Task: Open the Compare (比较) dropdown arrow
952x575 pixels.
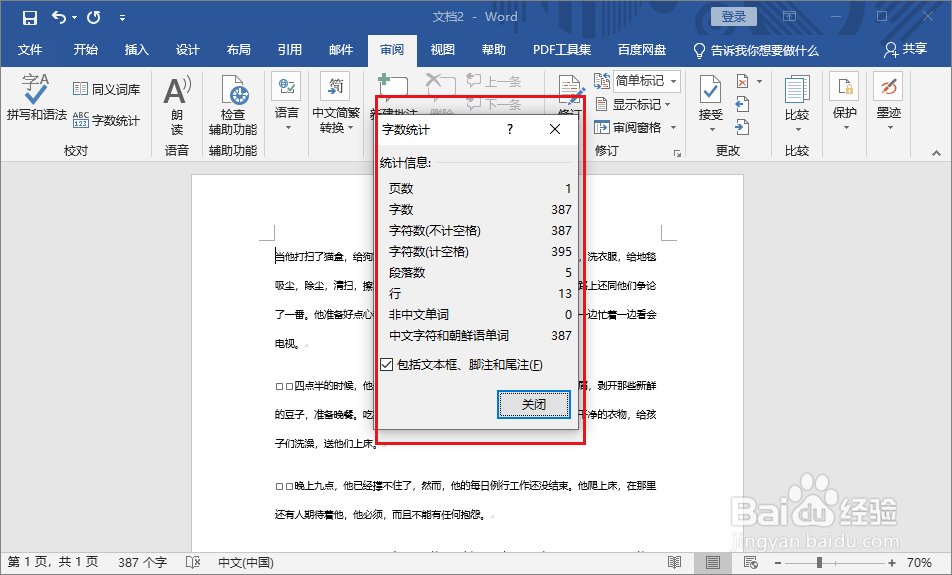Action: point(797,129)
